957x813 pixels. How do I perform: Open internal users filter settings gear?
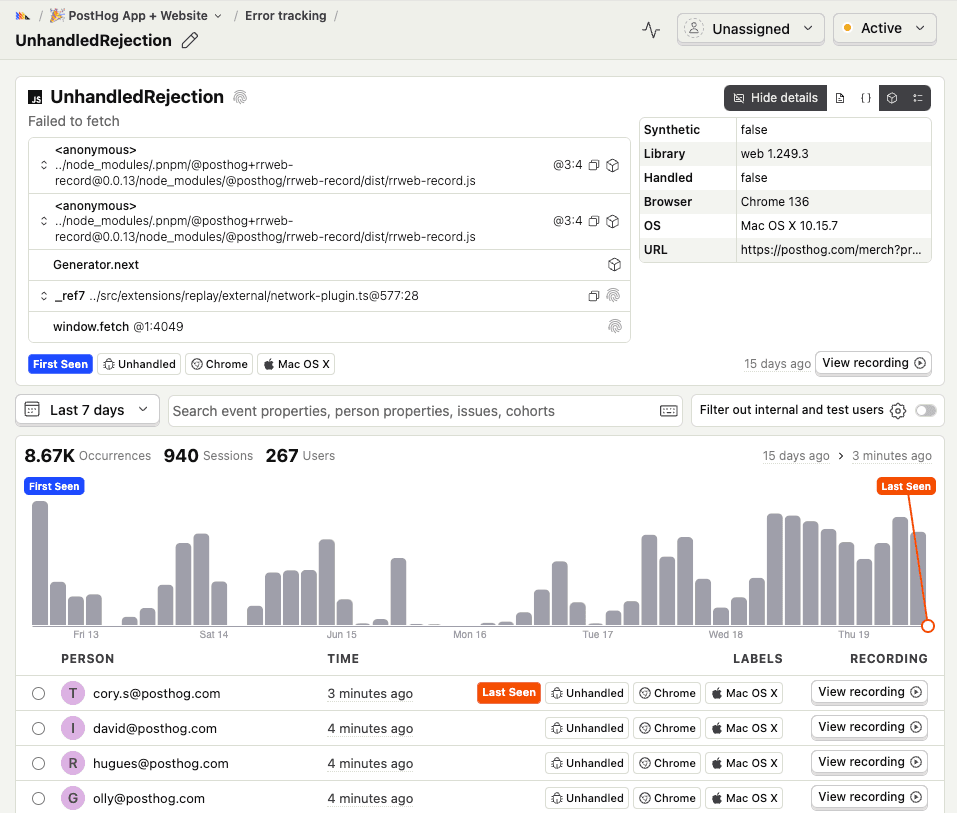898,411
